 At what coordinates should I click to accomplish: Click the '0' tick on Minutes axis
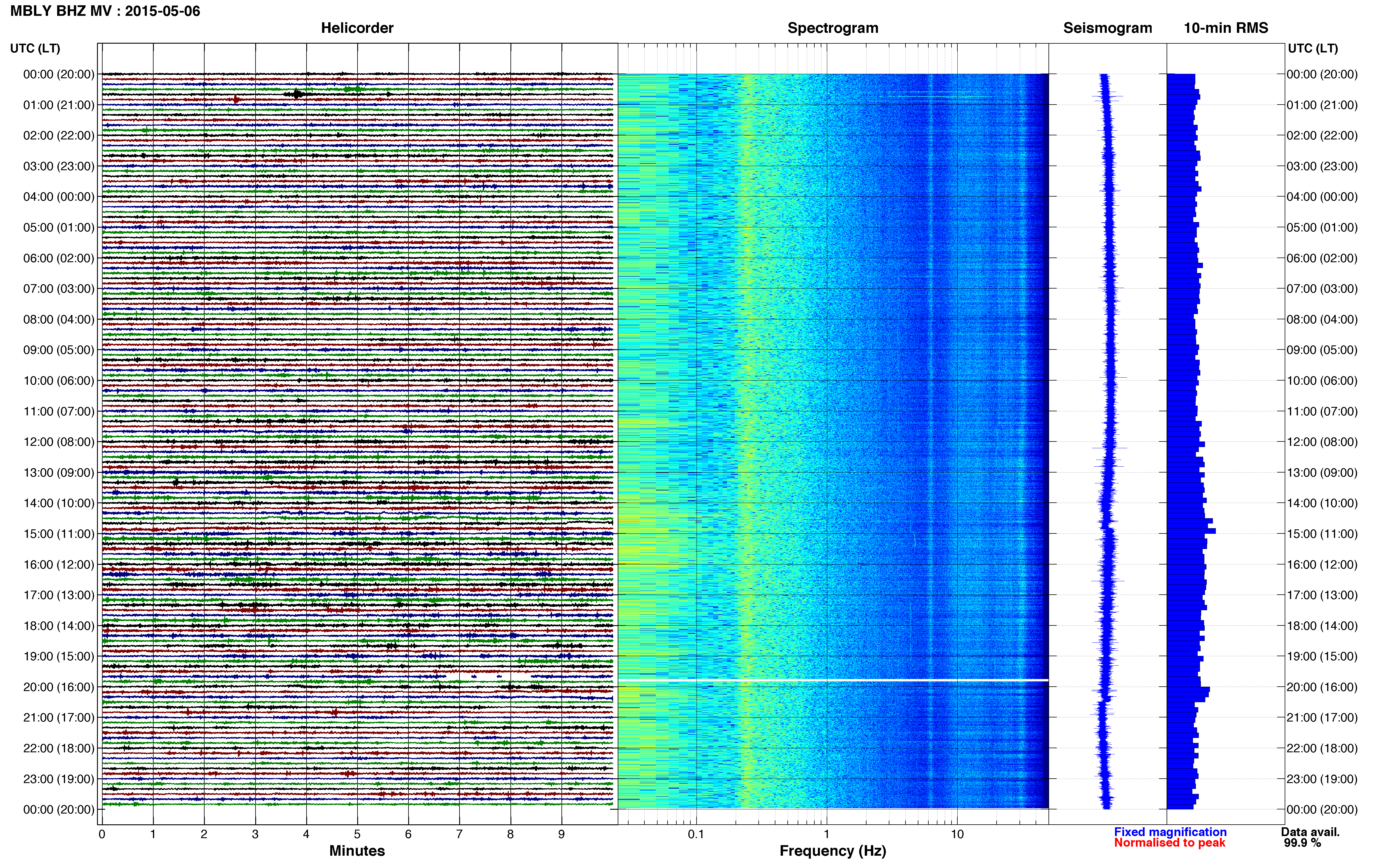click(x=102, y=834)
